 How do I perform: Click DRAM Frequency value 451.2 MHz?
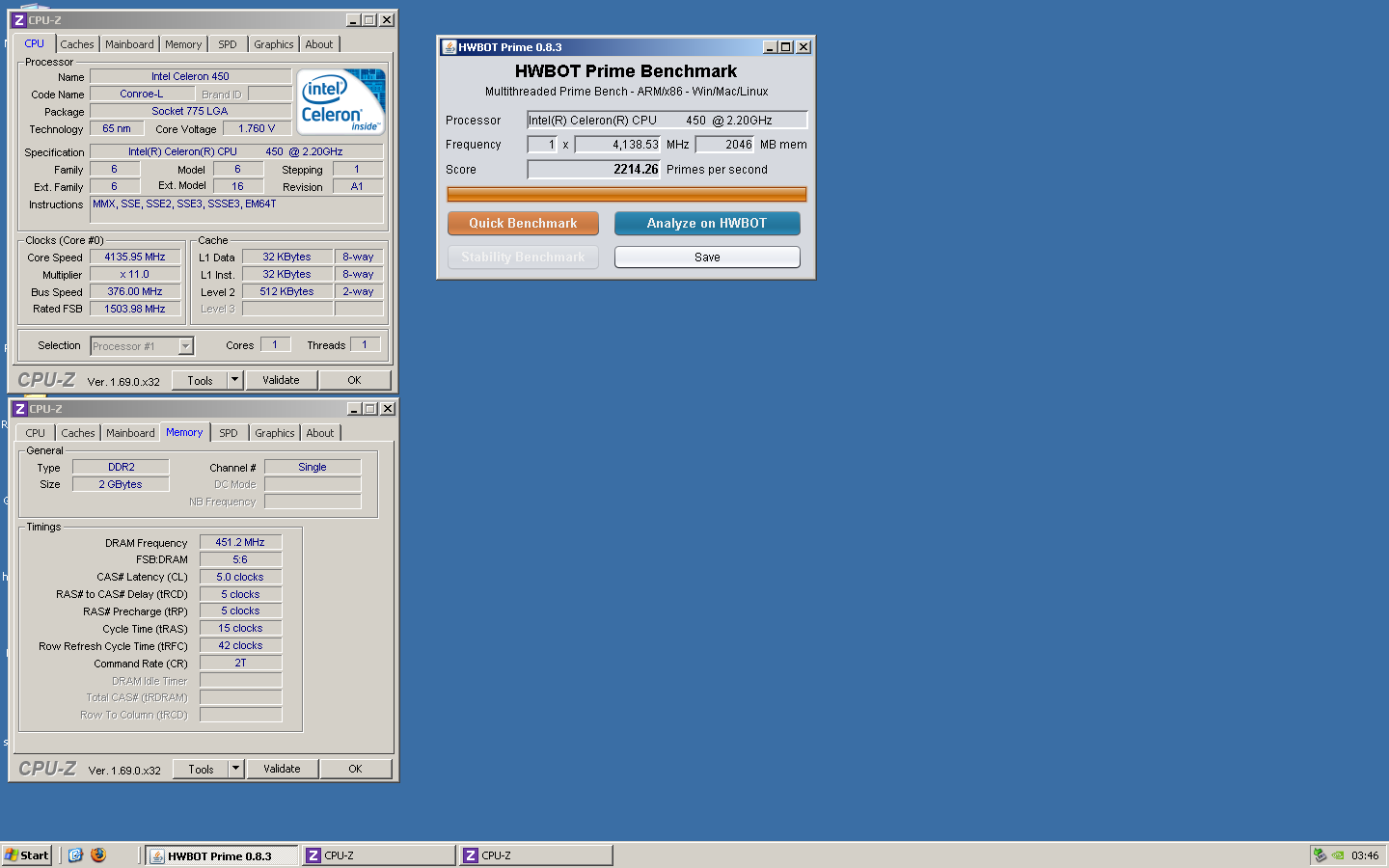(x=240, y=542)
